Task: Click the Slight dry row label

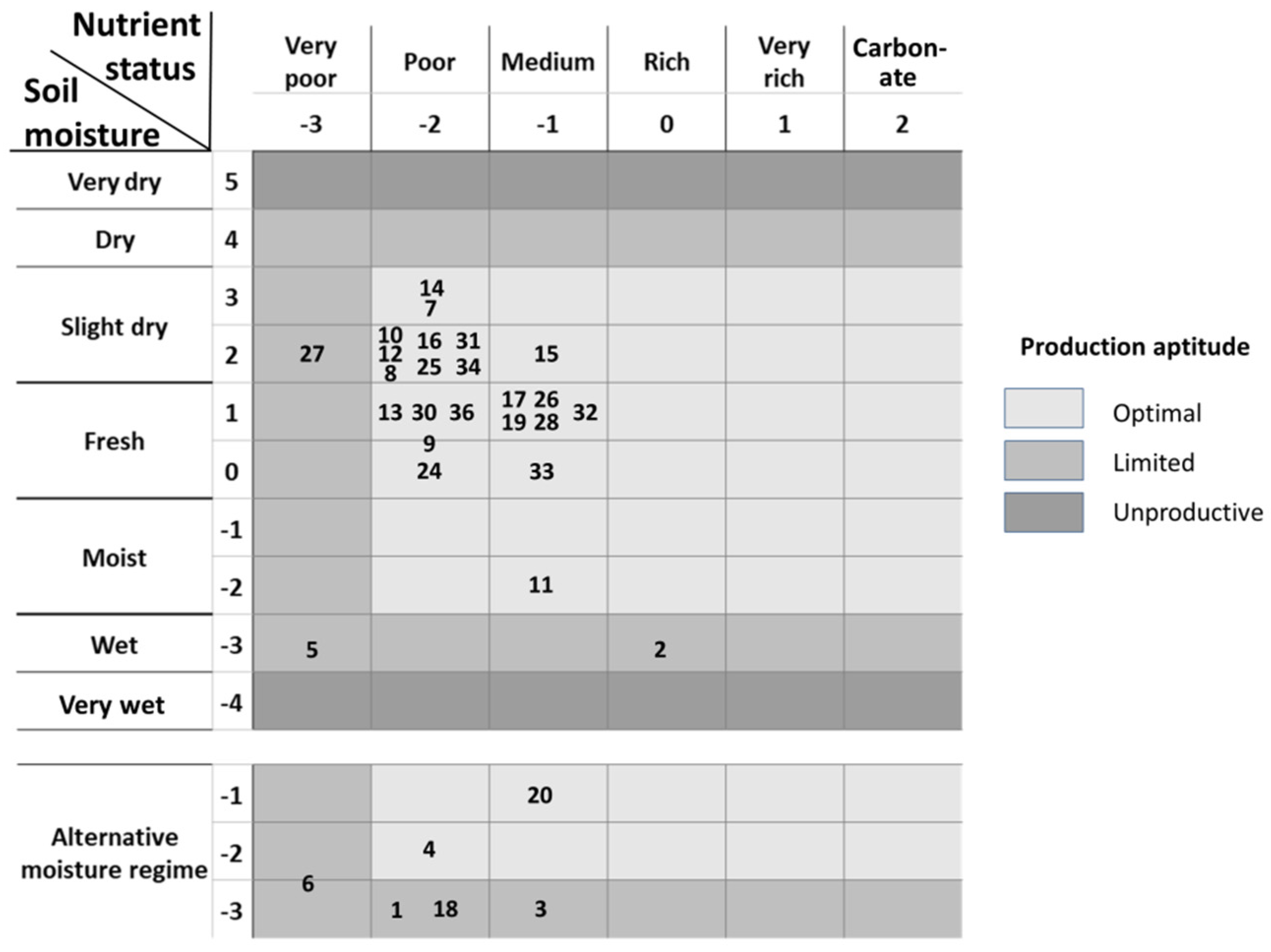Action: click(x=114, y=327)
